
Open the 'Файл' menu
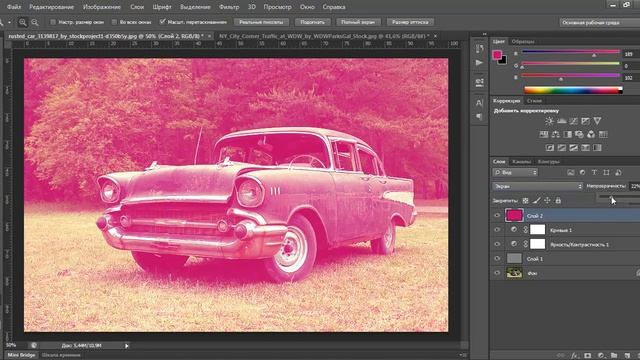[14, 7]
